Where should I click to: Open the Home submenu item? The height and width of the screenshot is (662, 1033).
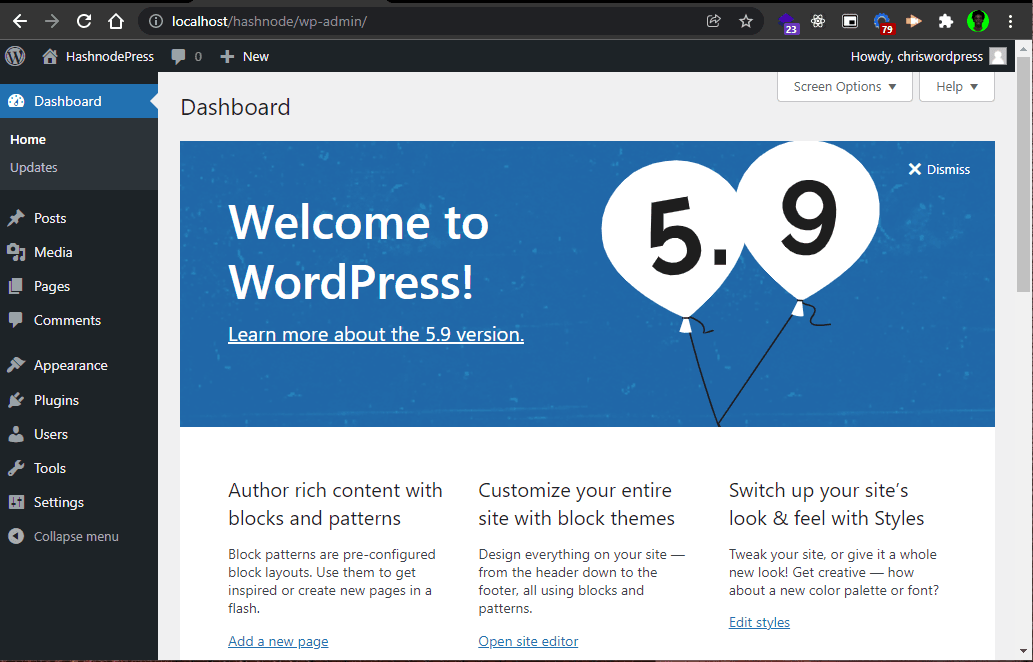(x=28, y=140)
